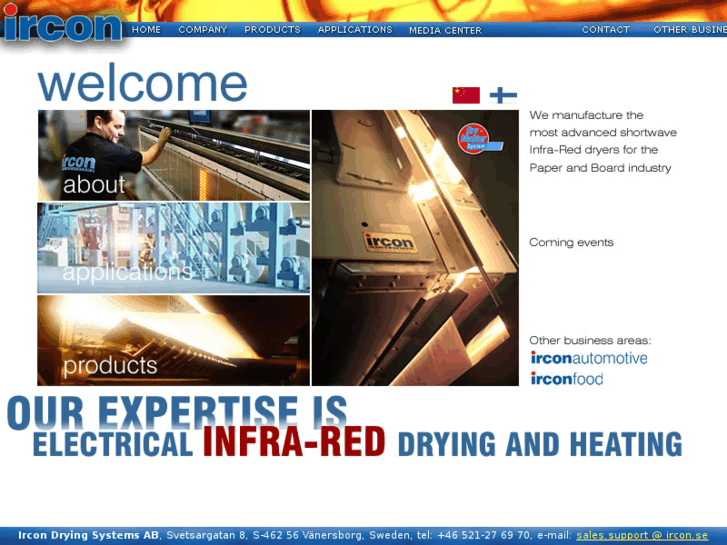727x545 pixels.
Task: Click the large infra-red dryer photo
Action: pos(415,248)
